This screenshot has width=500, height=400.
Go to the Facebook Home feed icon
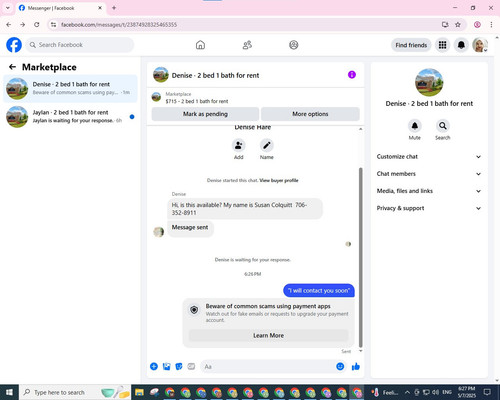coord(200,45)
